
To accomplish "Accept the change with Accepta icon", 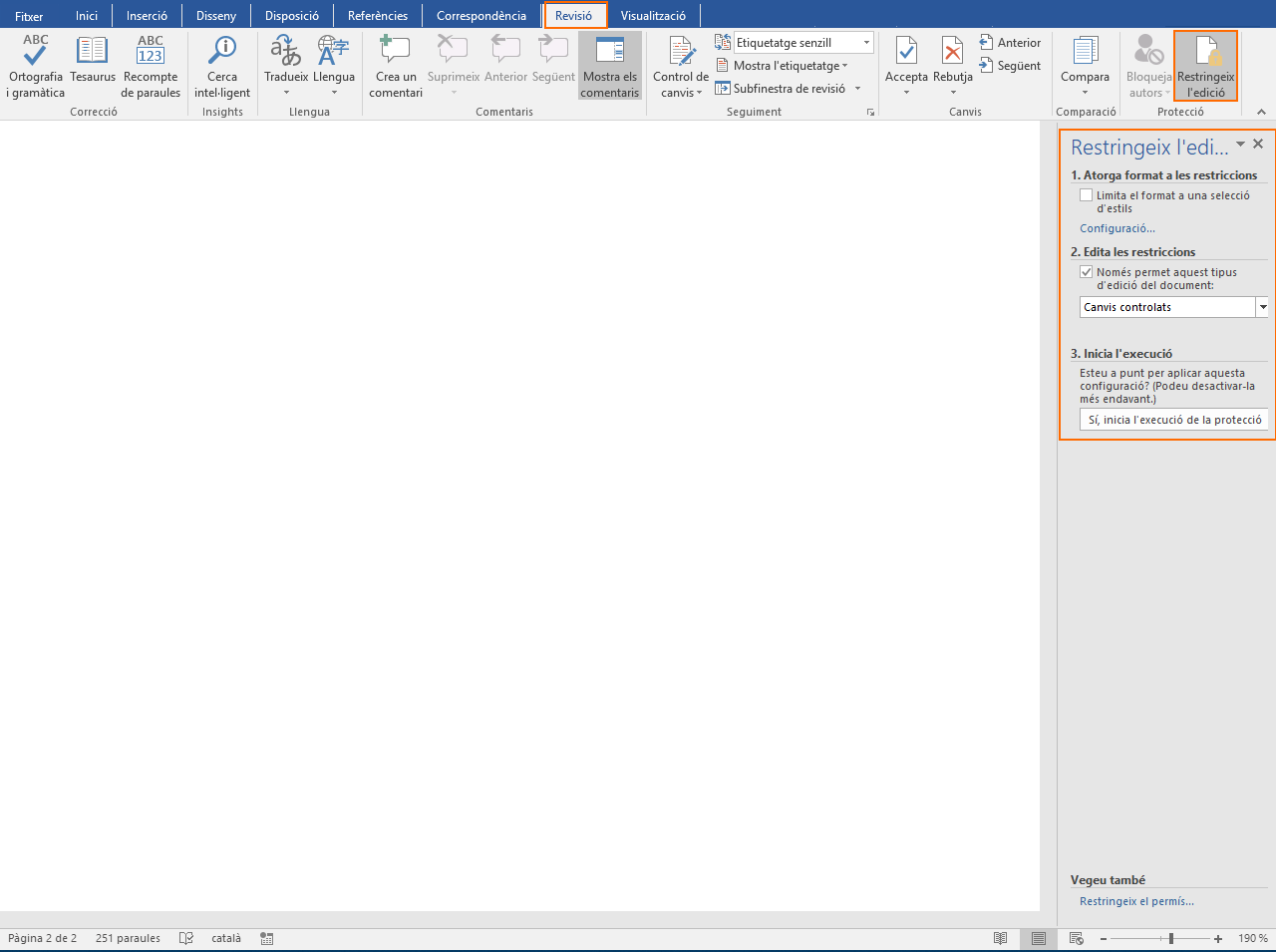I will pyautogui.click(x=906, y=52).
